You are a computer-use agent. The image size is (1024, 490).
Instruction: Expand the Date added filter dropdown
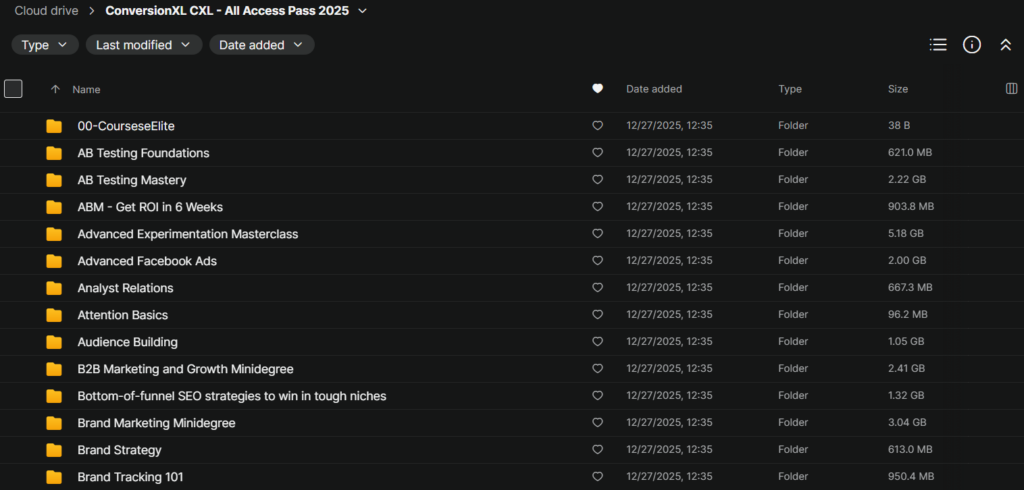coord(261,45)
